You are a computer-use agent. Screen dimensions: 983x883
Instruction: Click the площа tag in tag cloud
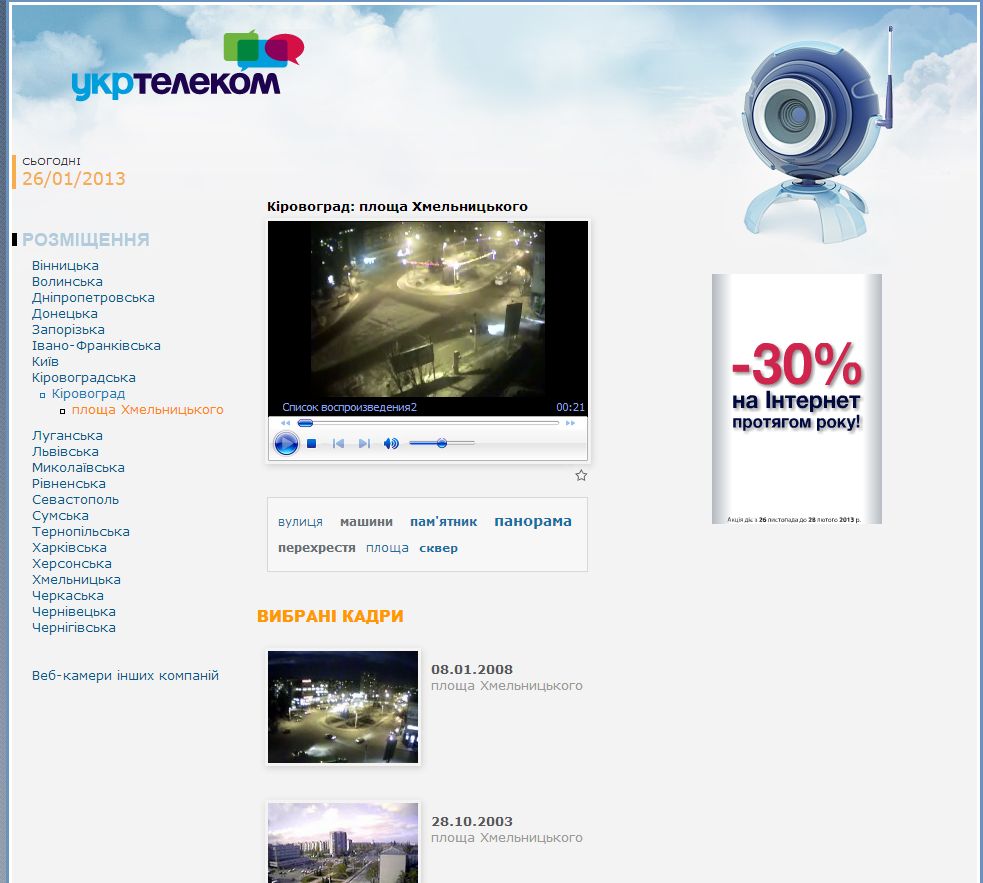click(x=387, y=548)
